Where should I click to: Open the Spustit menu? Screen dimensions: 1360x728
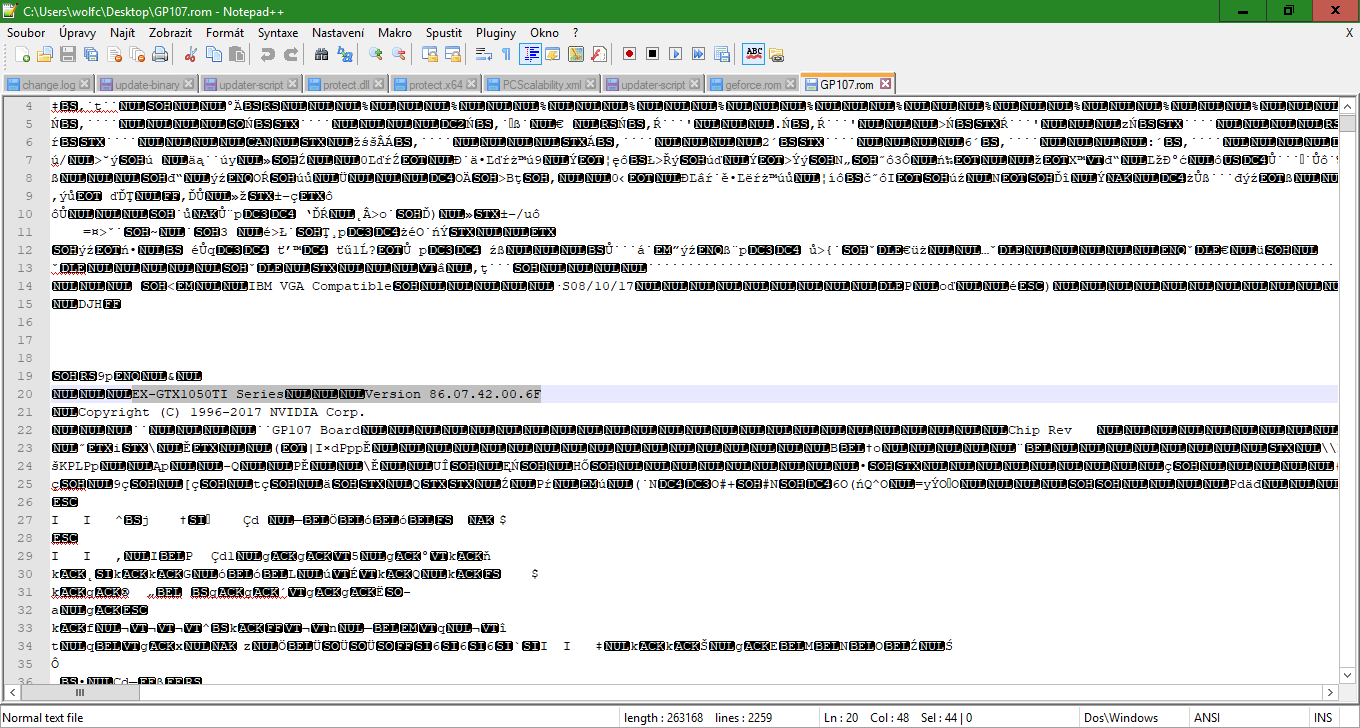[x=444, y=33]
